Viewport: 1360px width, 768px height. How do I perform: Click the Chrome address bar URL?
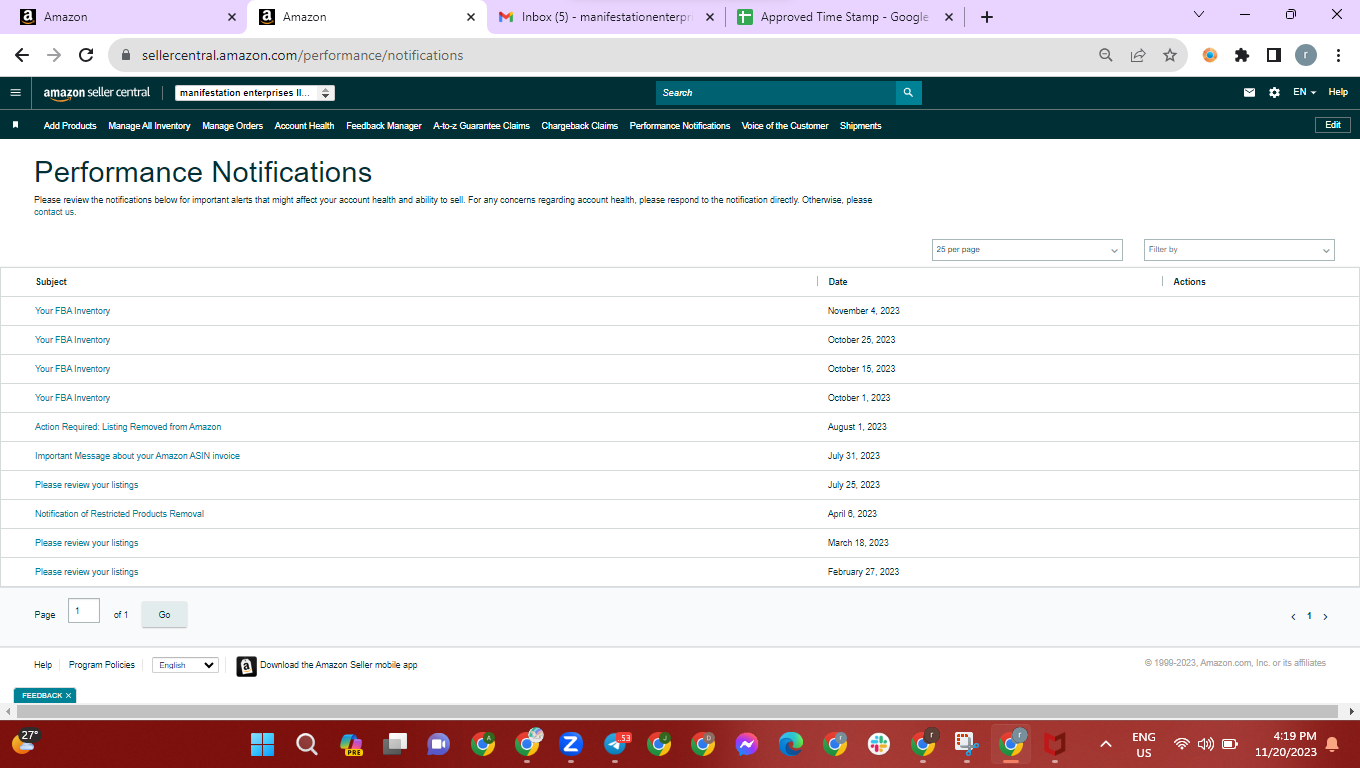click(x=300, y=56)
